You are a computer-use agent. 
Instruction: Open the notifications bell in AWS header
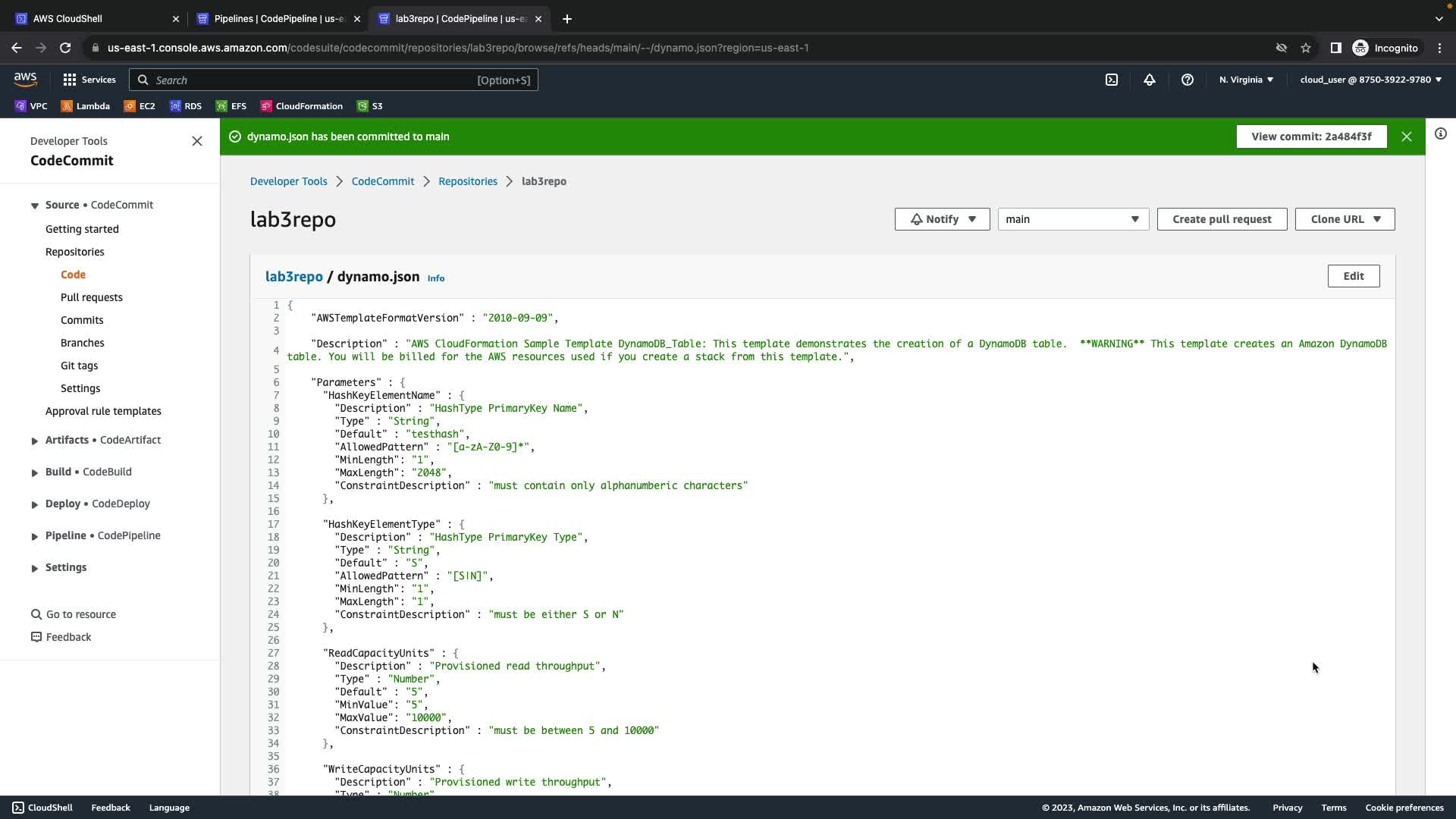click(1149, 80)
